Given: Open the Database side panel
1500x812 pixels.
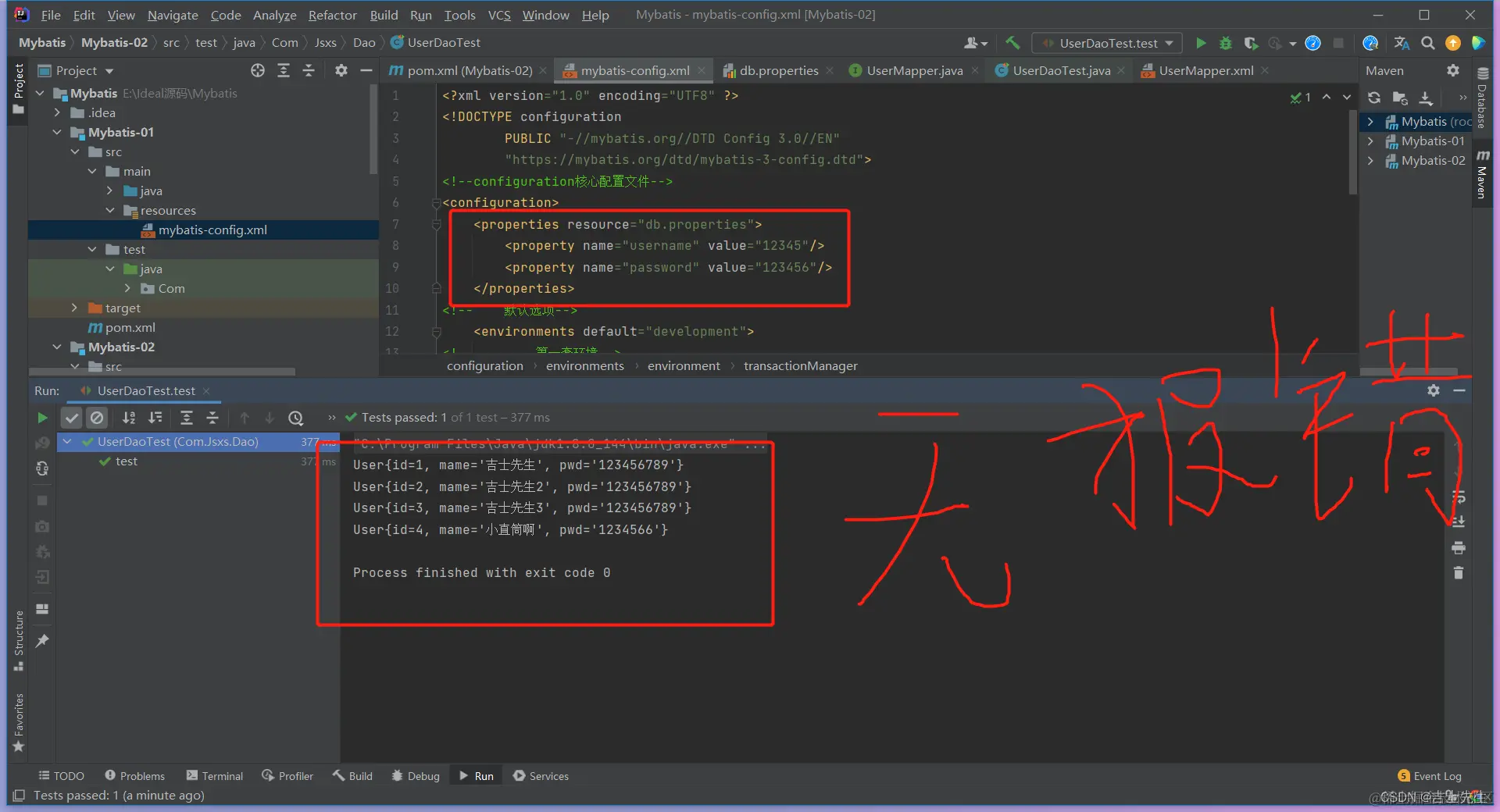Looking at the screenshot, I should (1482, 98).
